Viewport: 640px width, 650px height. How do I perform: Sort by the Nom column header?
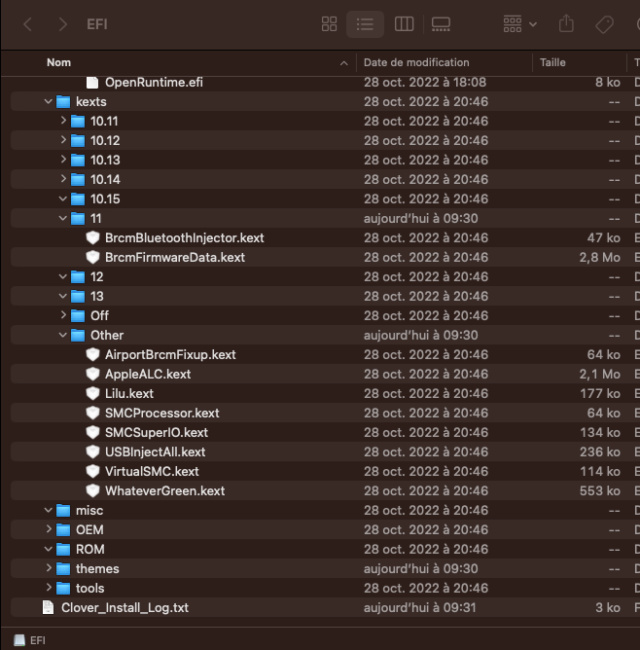pyautogui.click(x=59, y=63)
